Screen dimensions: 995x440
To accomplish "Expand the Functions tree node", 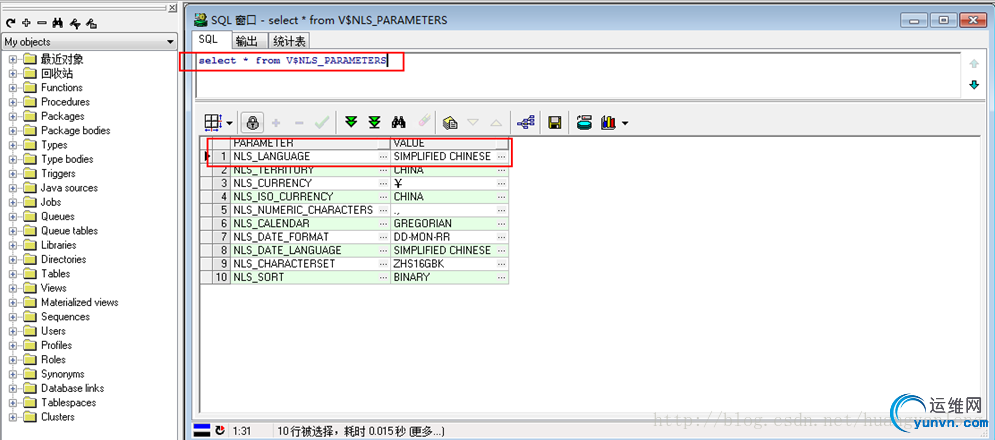I will pyautogui.click(x=13, y=88).
